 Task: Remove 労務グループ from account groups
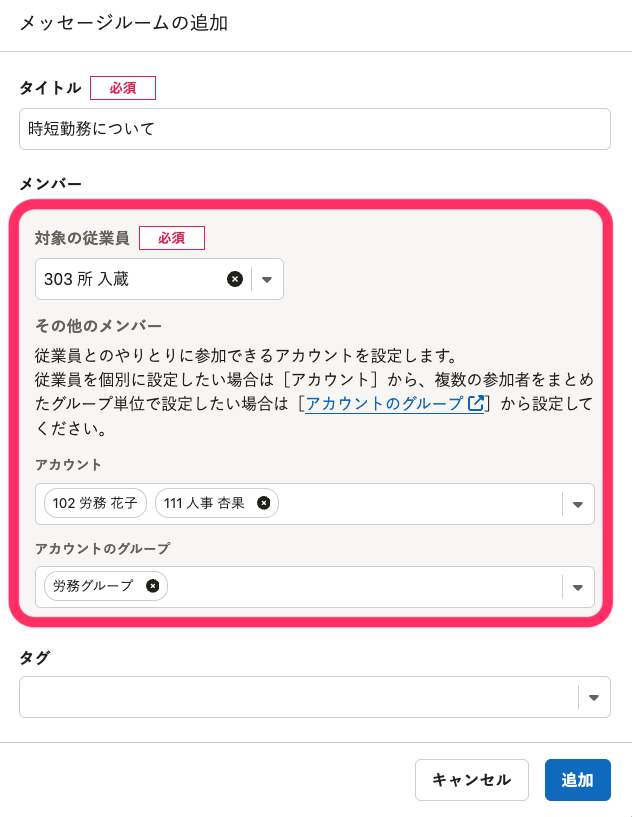pos(152,586)
